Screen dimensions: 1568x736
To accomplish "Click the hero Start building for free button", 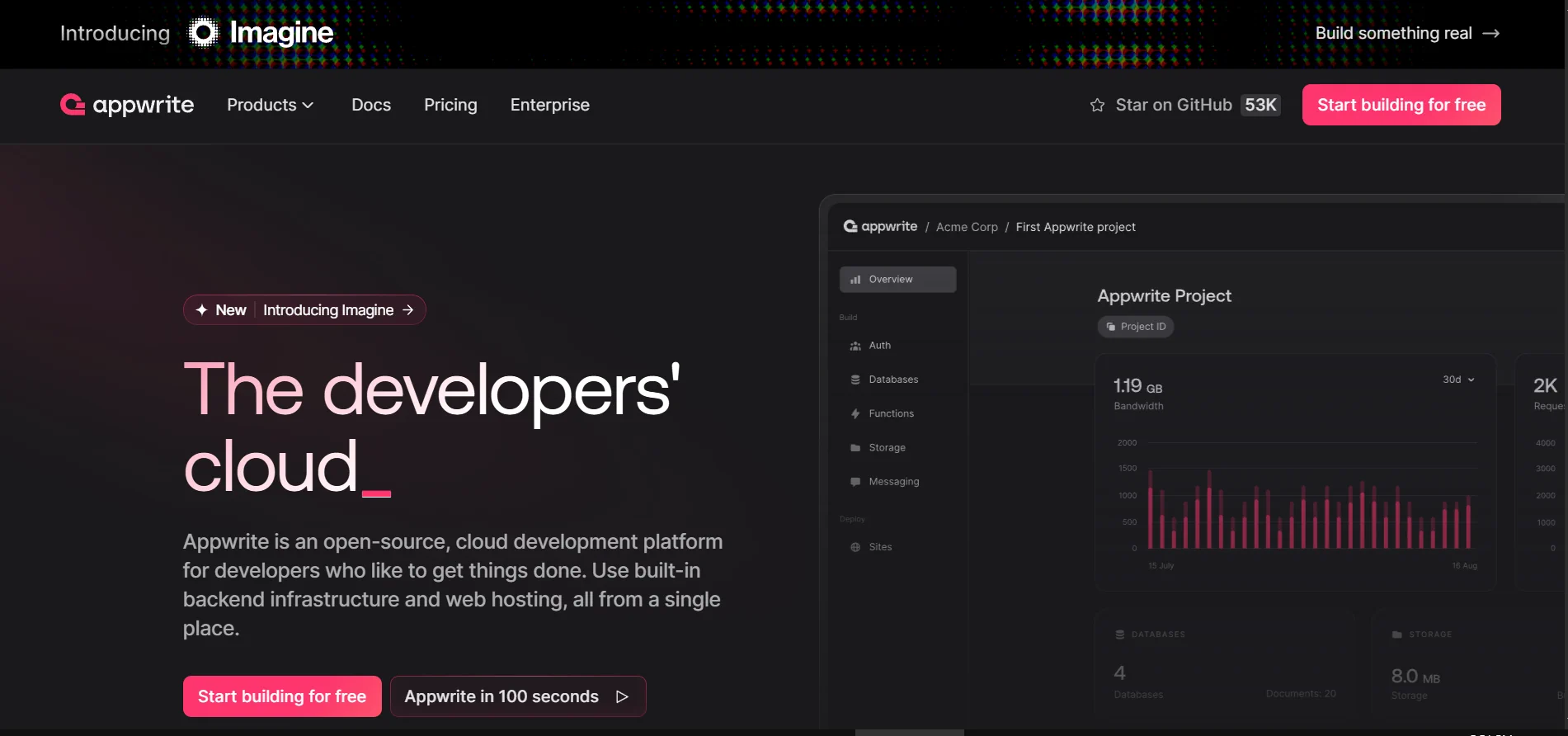I will coord(282,696).
